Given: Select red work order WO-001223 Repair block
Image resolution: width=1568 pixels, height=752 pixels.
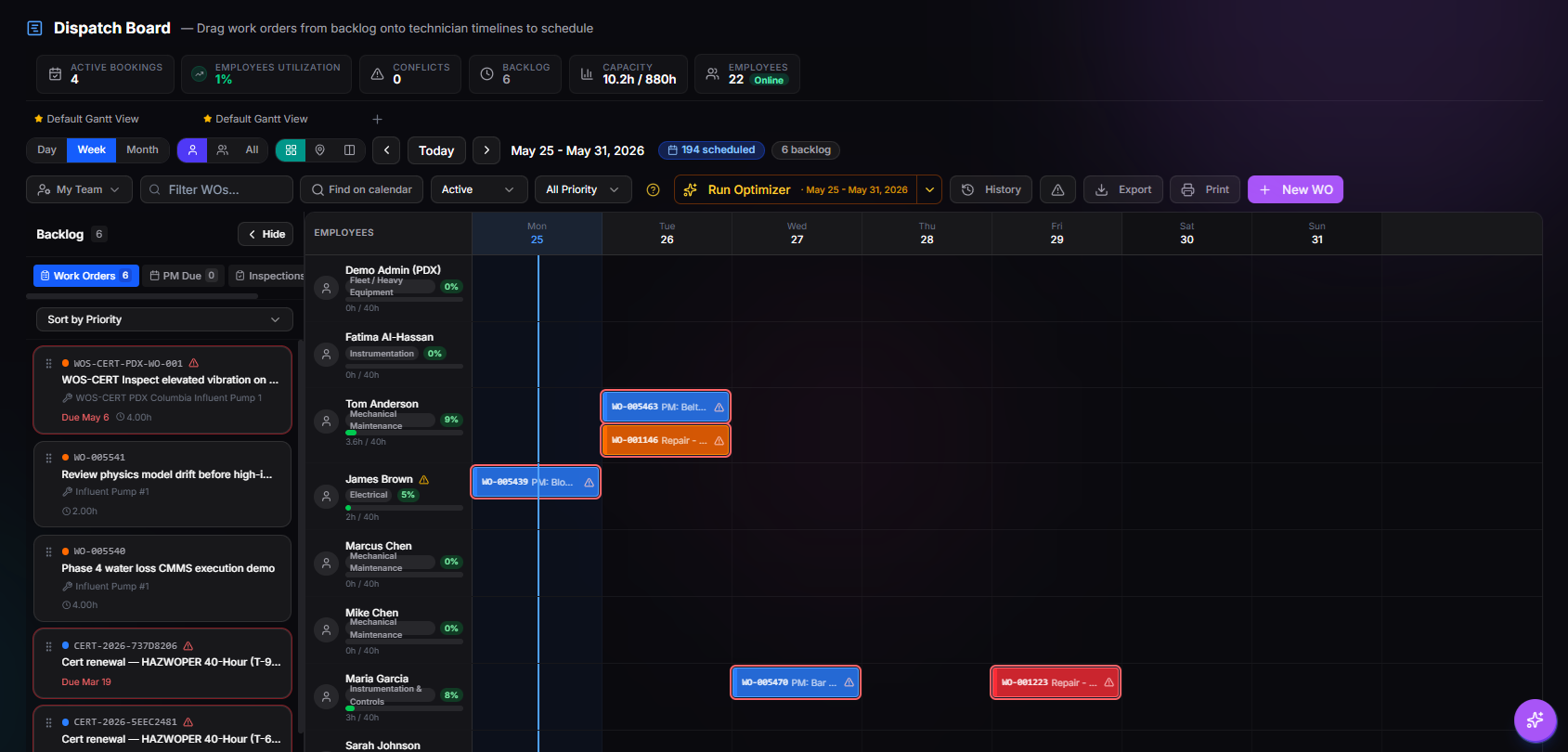Looking at the screenshot, I should click(1056, 682).
